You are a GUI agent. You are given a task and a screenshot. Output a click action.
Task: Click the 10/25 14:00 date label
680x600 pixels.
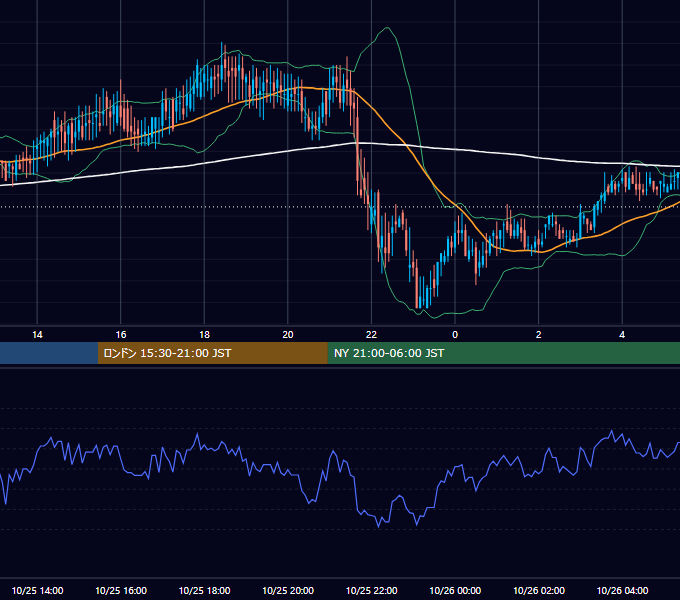click(x=37, y=590)
